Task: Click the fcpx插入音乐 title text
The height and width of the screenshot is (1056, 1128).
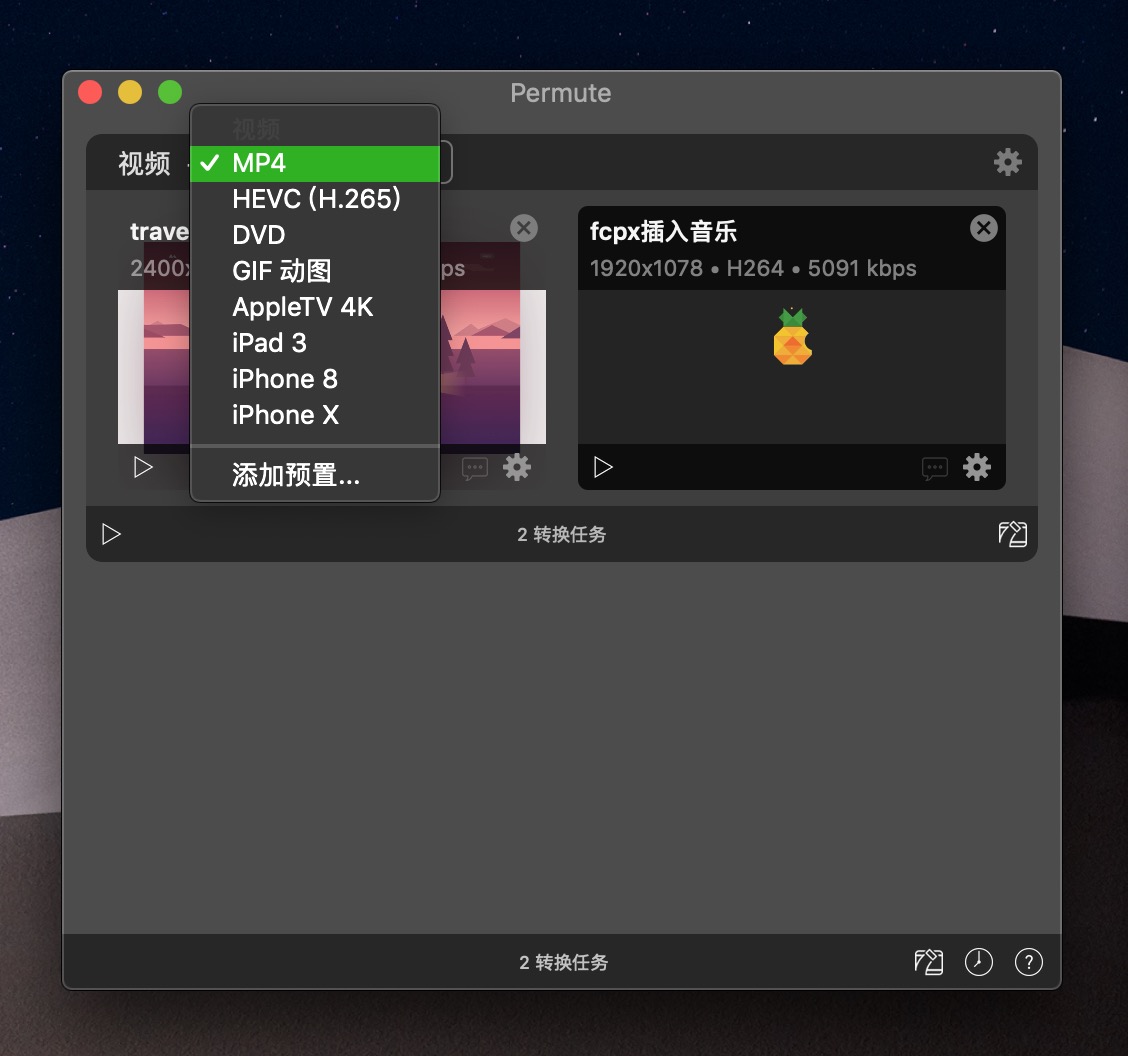Action: [663, 232]
